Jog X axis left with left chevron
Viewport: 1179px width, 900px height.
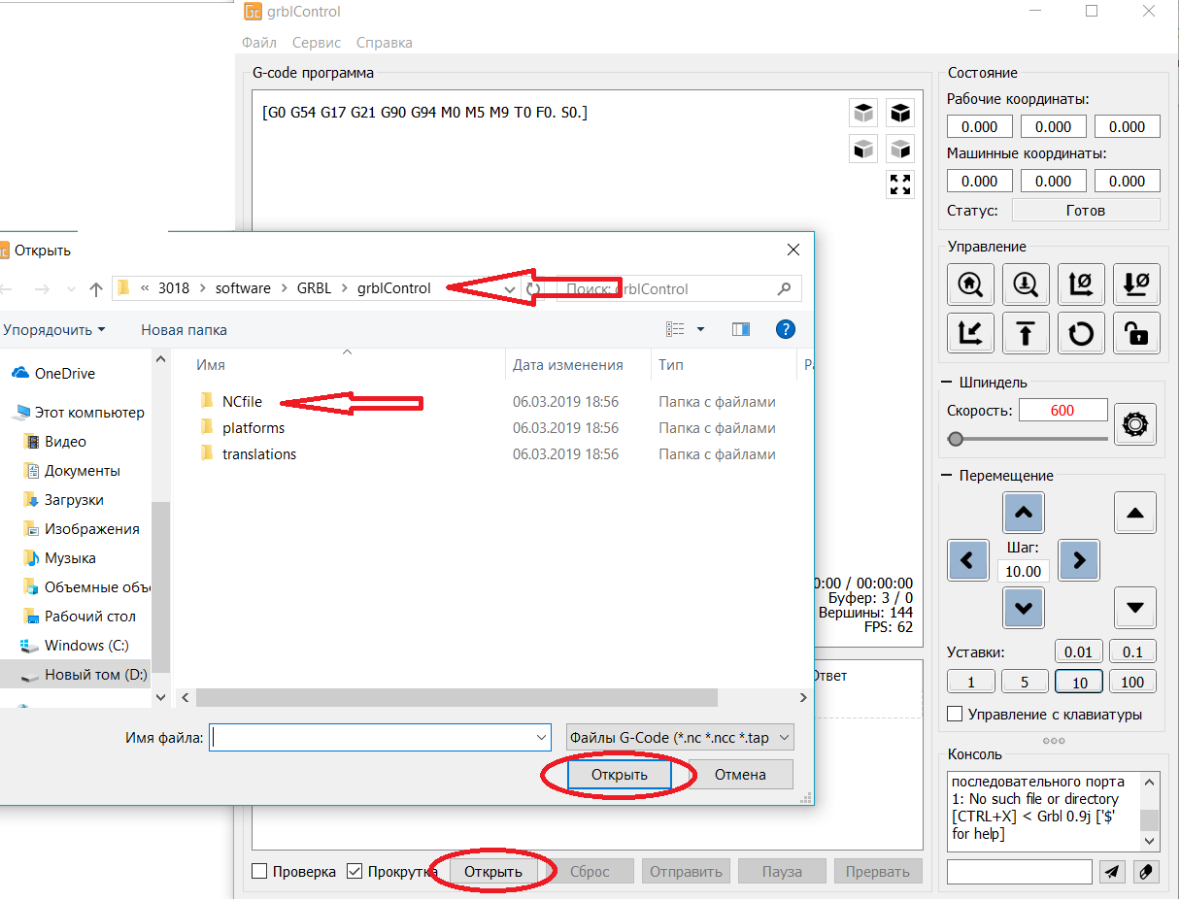[x=968, y=560]
